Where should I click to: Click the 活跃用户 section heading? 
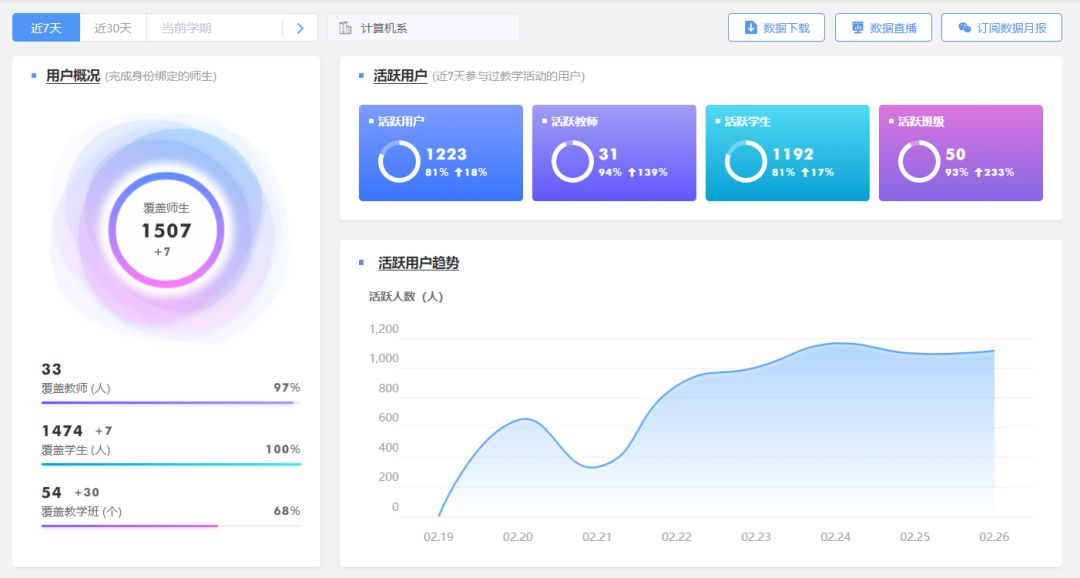point(400,76)
